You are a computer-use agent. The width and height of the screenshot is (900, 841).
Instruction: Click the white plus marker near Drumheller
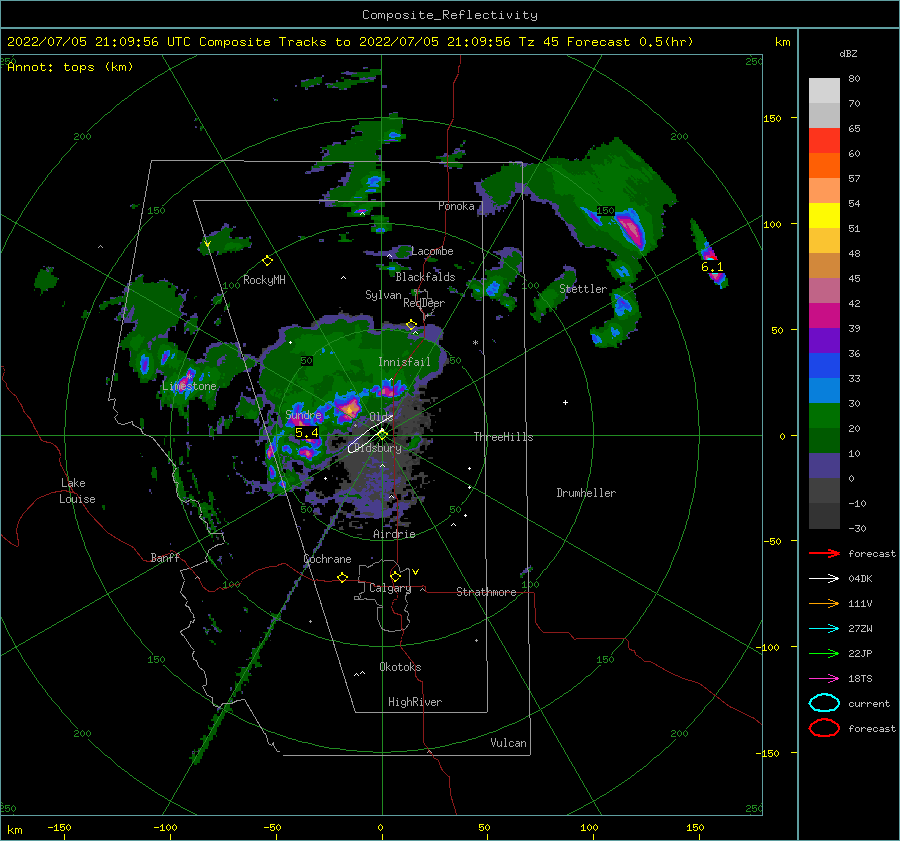(x=565, y=402)
